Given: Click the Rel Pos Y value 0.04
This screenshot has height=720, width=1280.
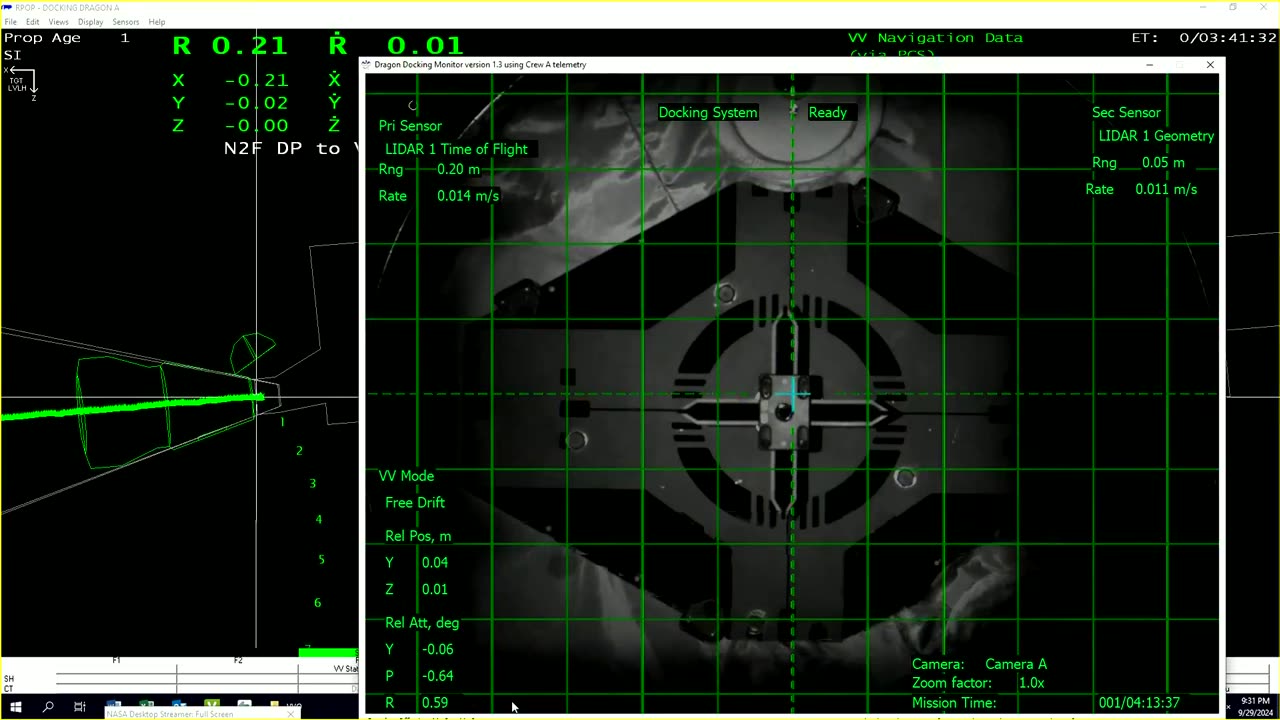Looking at the screenshot, I should tap(435, 563).
